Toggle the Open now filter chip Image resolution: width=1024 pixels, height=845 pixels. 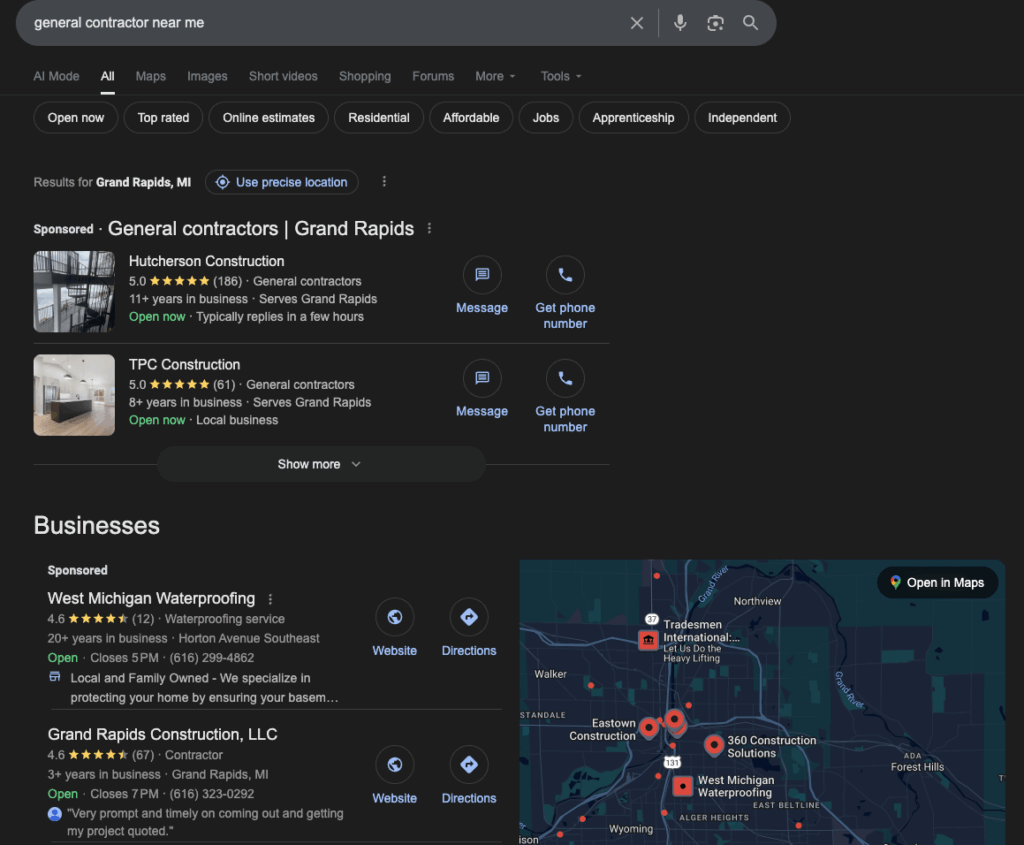pos(76,118)
